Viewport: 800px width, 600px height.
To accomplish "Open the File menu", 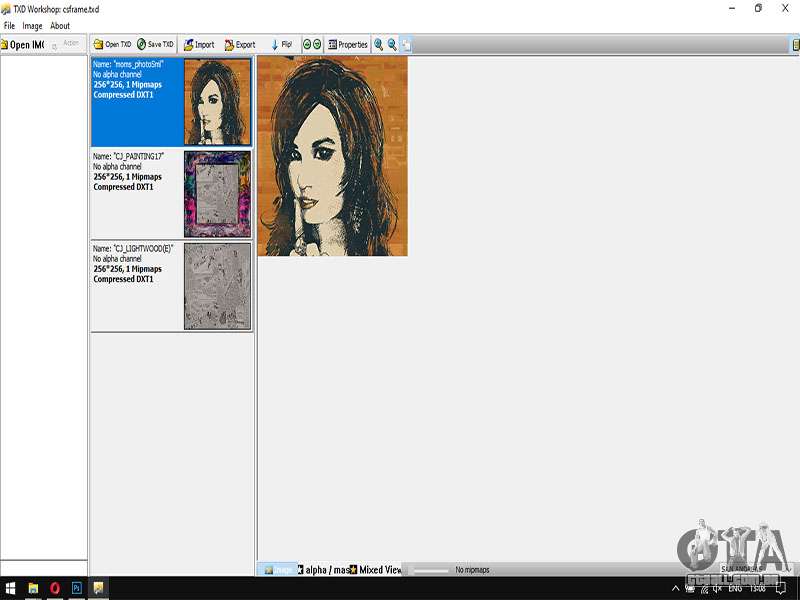I will click(x=10, y=25).
